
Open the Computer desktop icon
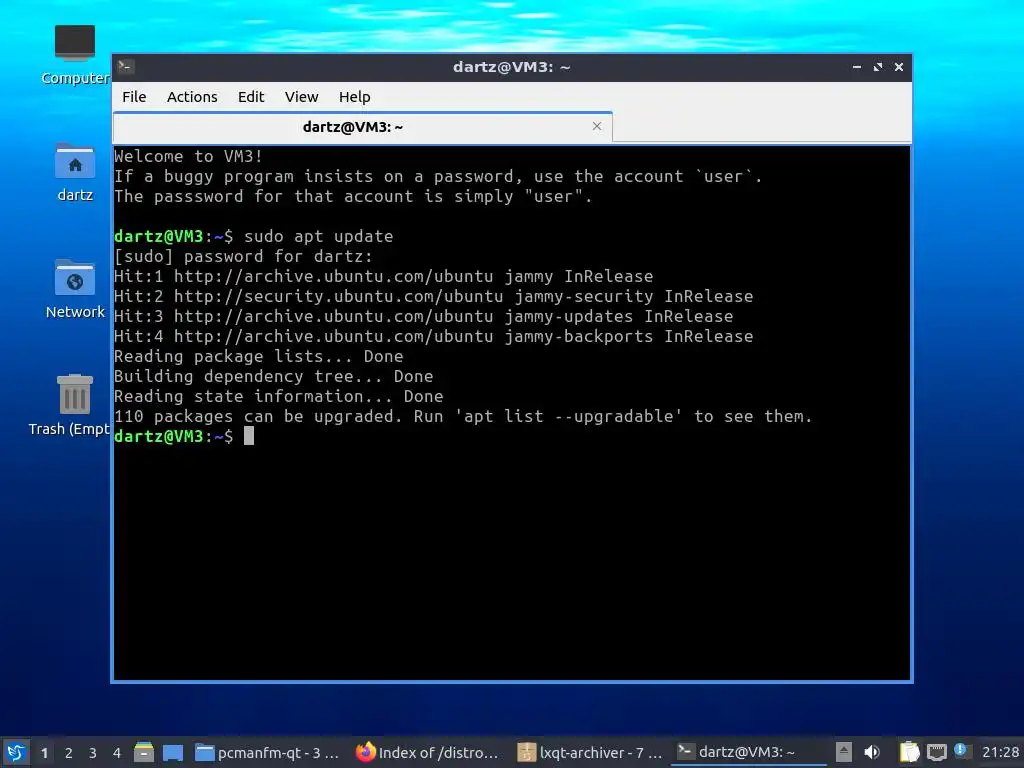75,55
